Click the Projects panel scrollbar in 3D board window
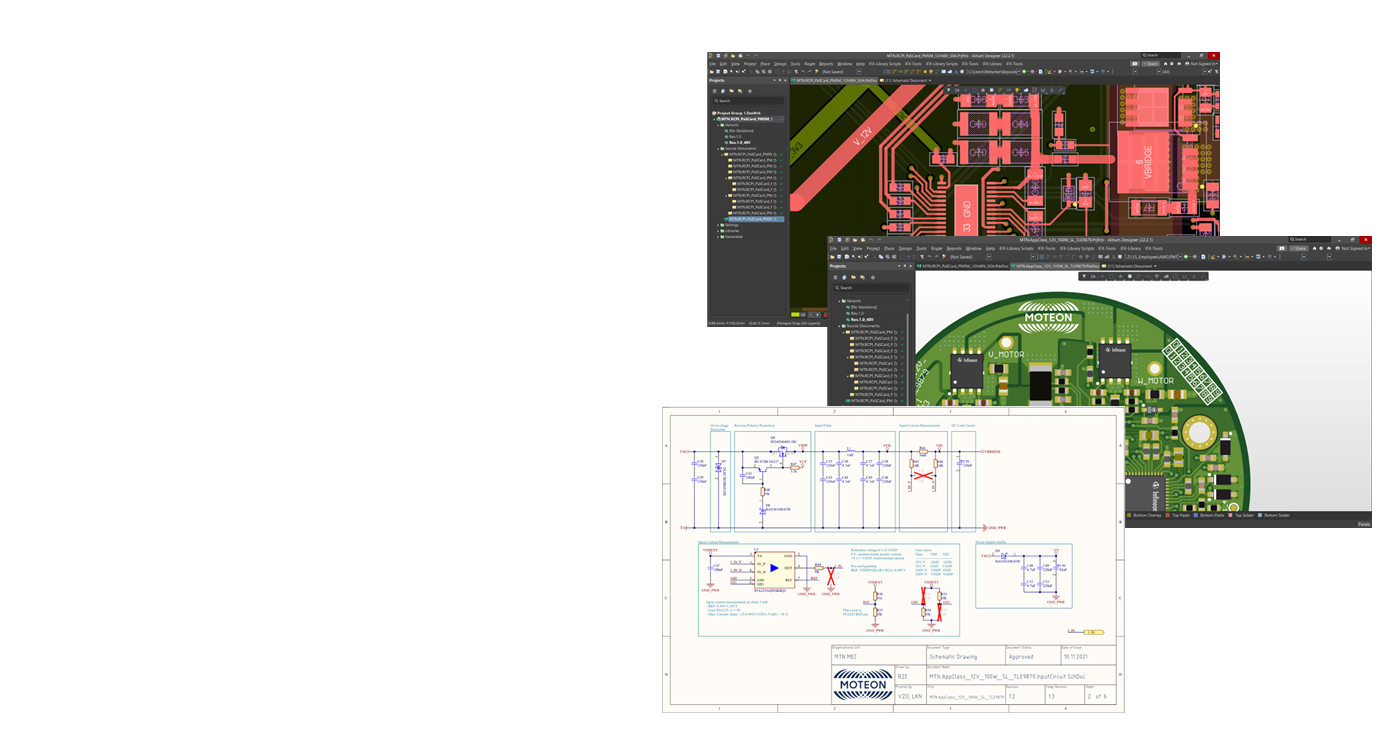1386x753 pixels. coord(908,360)
